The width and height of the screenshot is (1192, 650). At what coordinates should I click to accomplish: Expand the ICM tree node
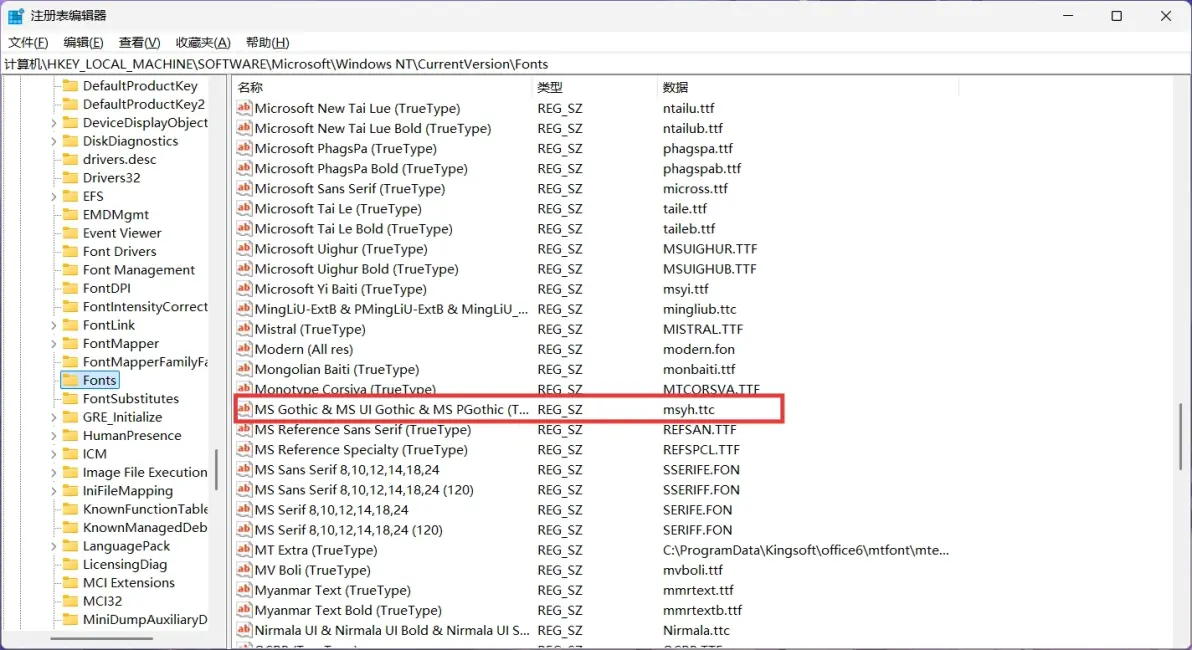tap(53, 454)
